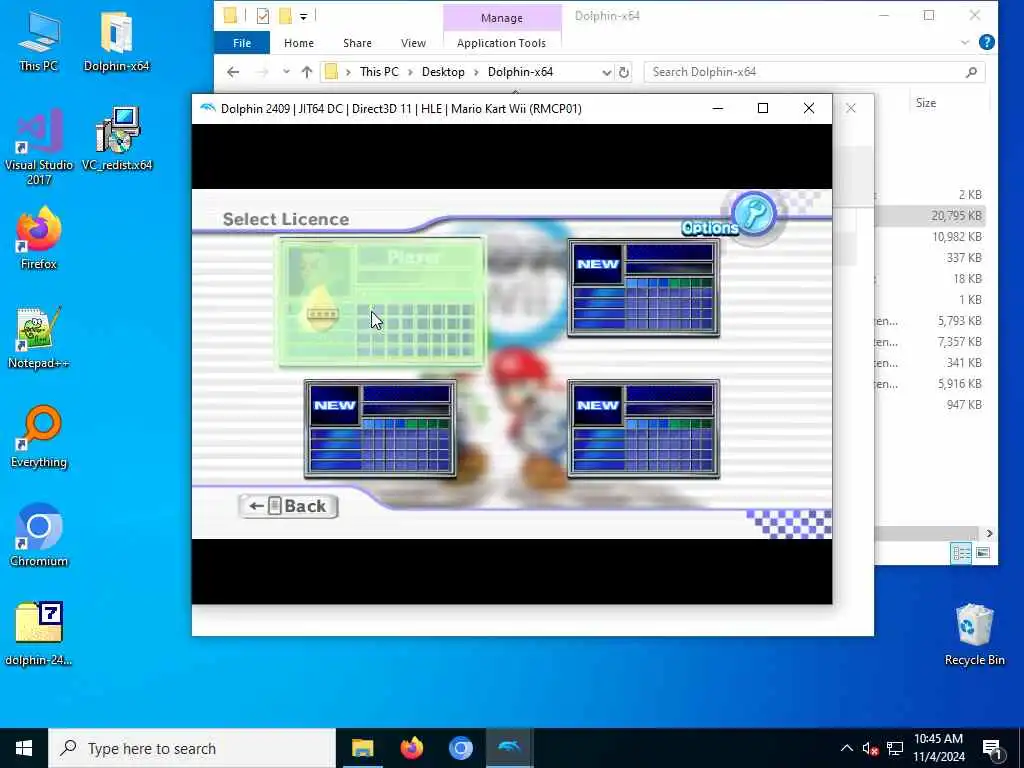Open This PC desktop icon

tap(39, 41)
